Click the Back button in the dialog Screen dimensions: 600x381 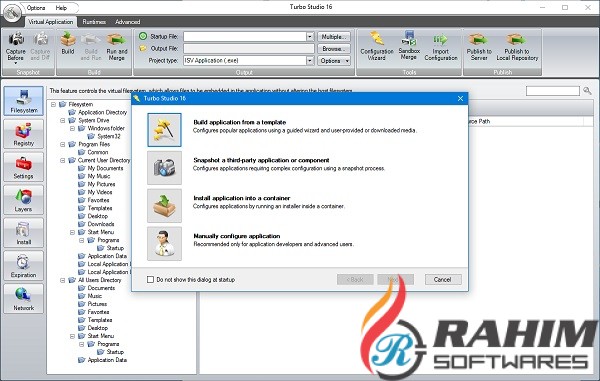coord(355,280)
